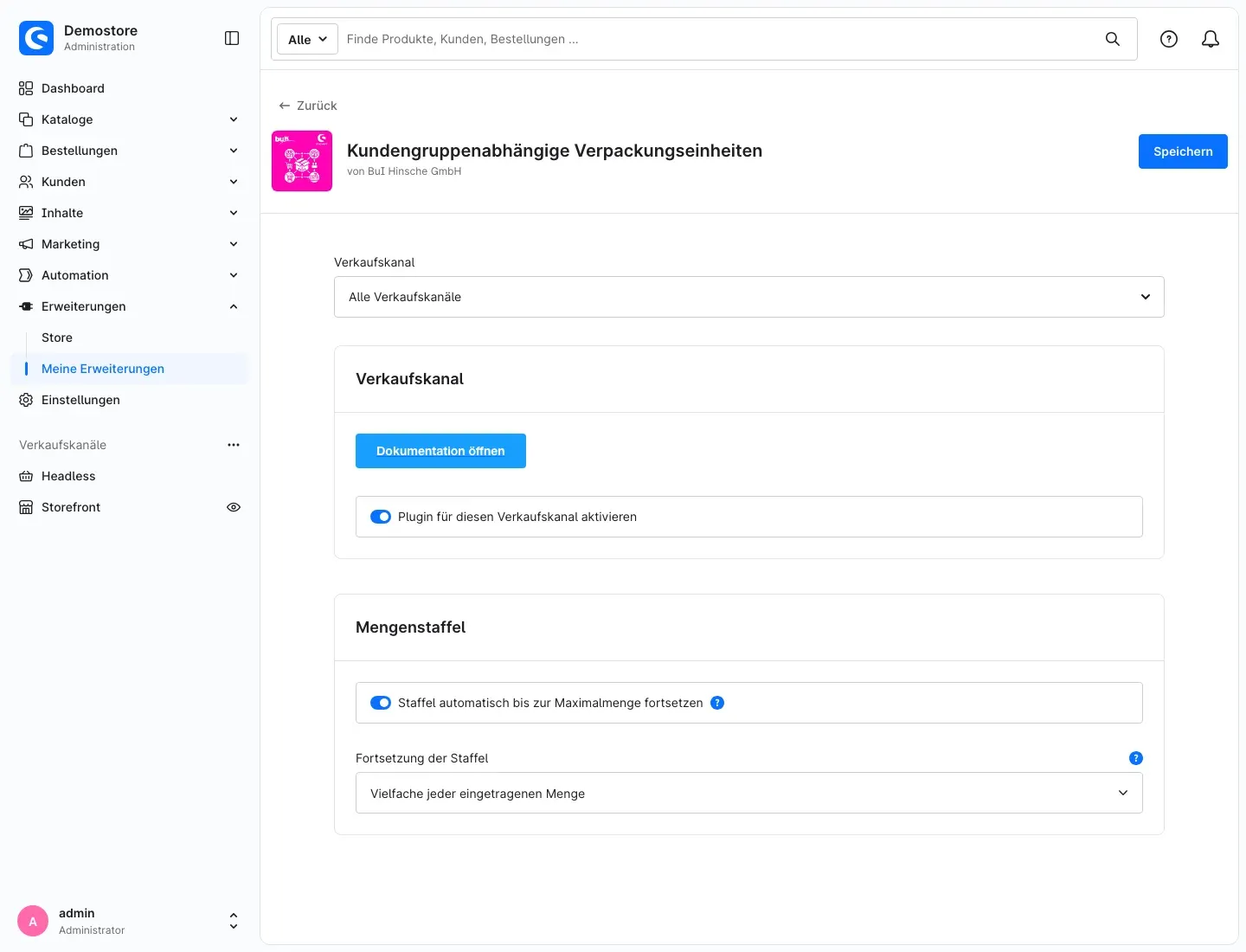This screenshot has width=1246, height=952.
Task: Open the Verkaufskanäle three-dot menu
Action: [234, 445]
